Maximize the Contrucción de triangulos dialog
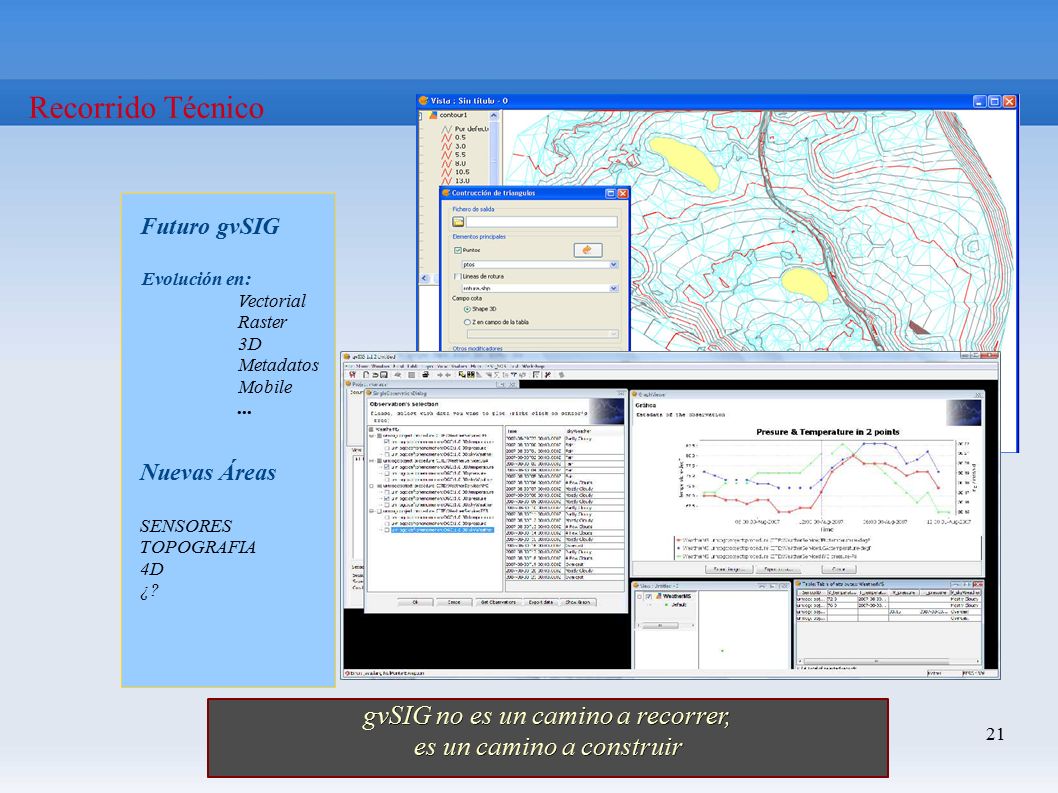Screen dimensions: 1058x793 click(x=610, y=193)
